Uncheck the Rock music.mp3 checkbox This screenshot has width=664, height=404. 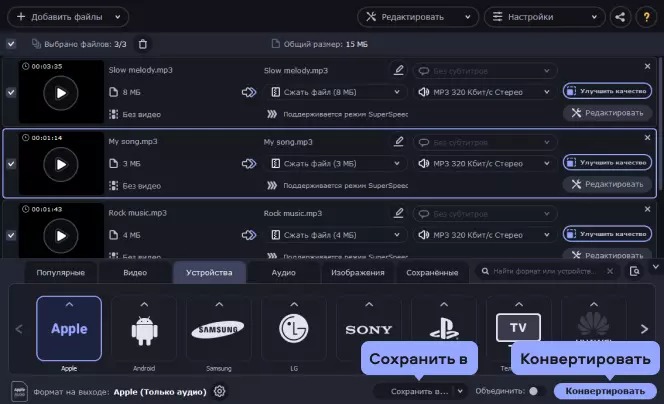(11, 235)
